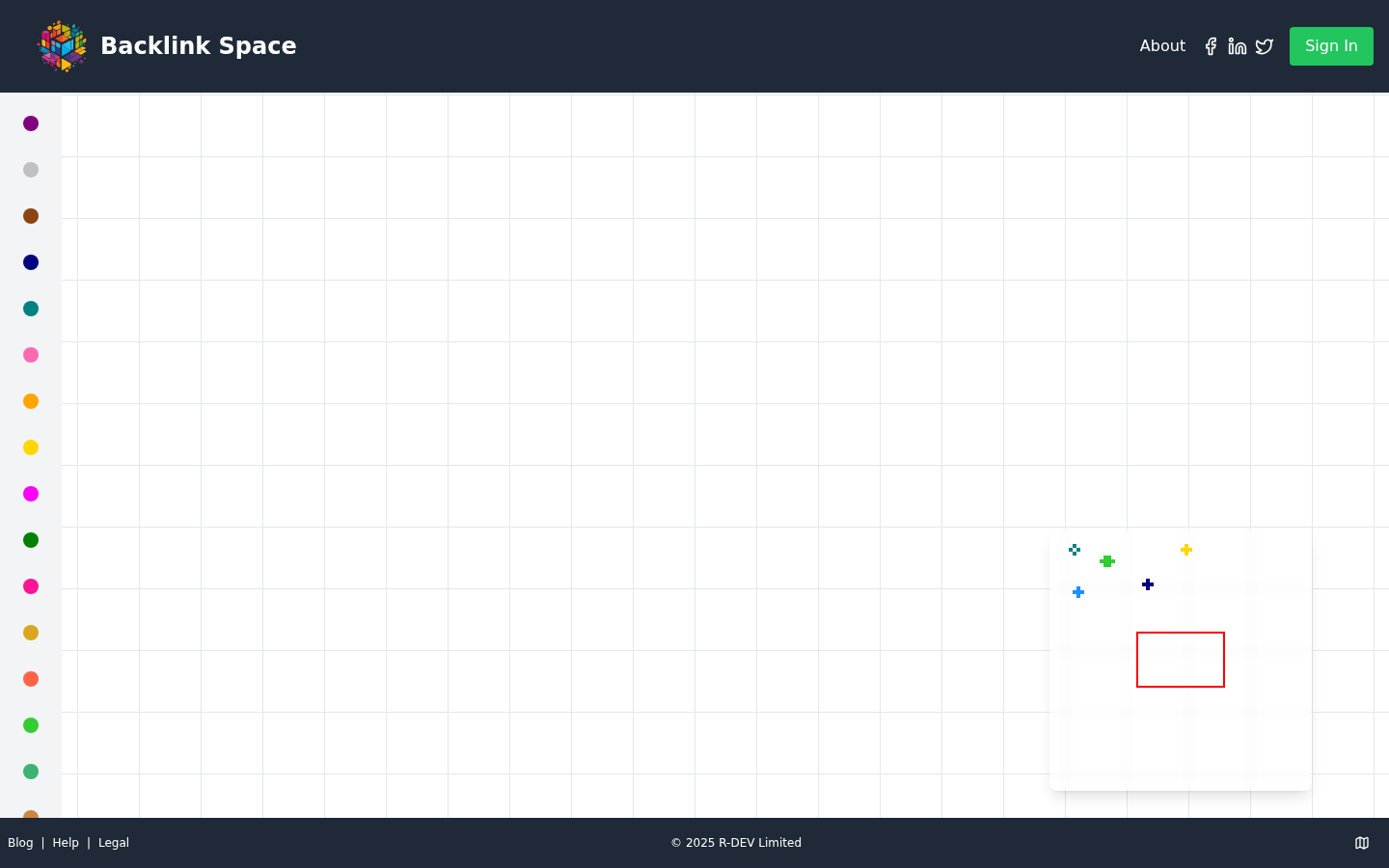Select the navy plus marker on the map
This screenshot has width=1389, height=868.
[x=1148, y=584]
